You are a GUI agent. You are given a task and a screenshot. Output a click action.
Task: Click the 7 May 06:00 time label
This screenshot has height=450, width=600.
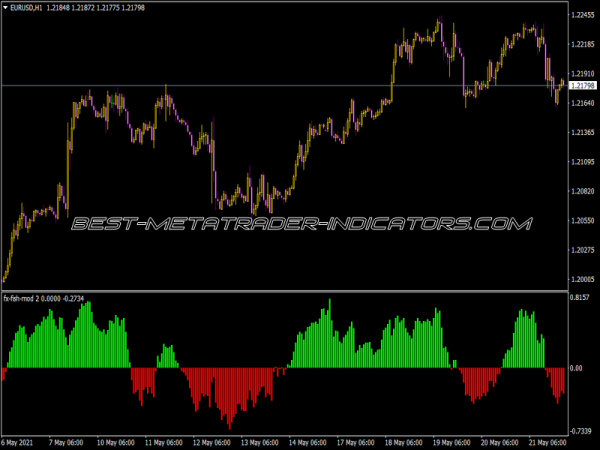[x=66, y=443]
